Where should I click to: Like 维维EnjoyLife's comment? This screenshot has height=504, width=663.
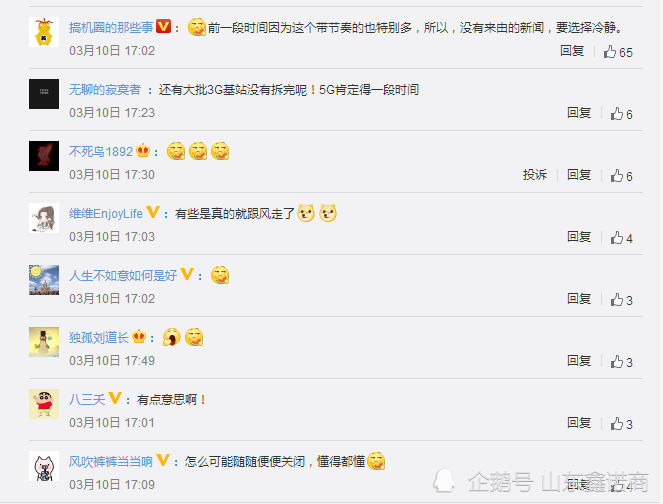click(621, 238)
